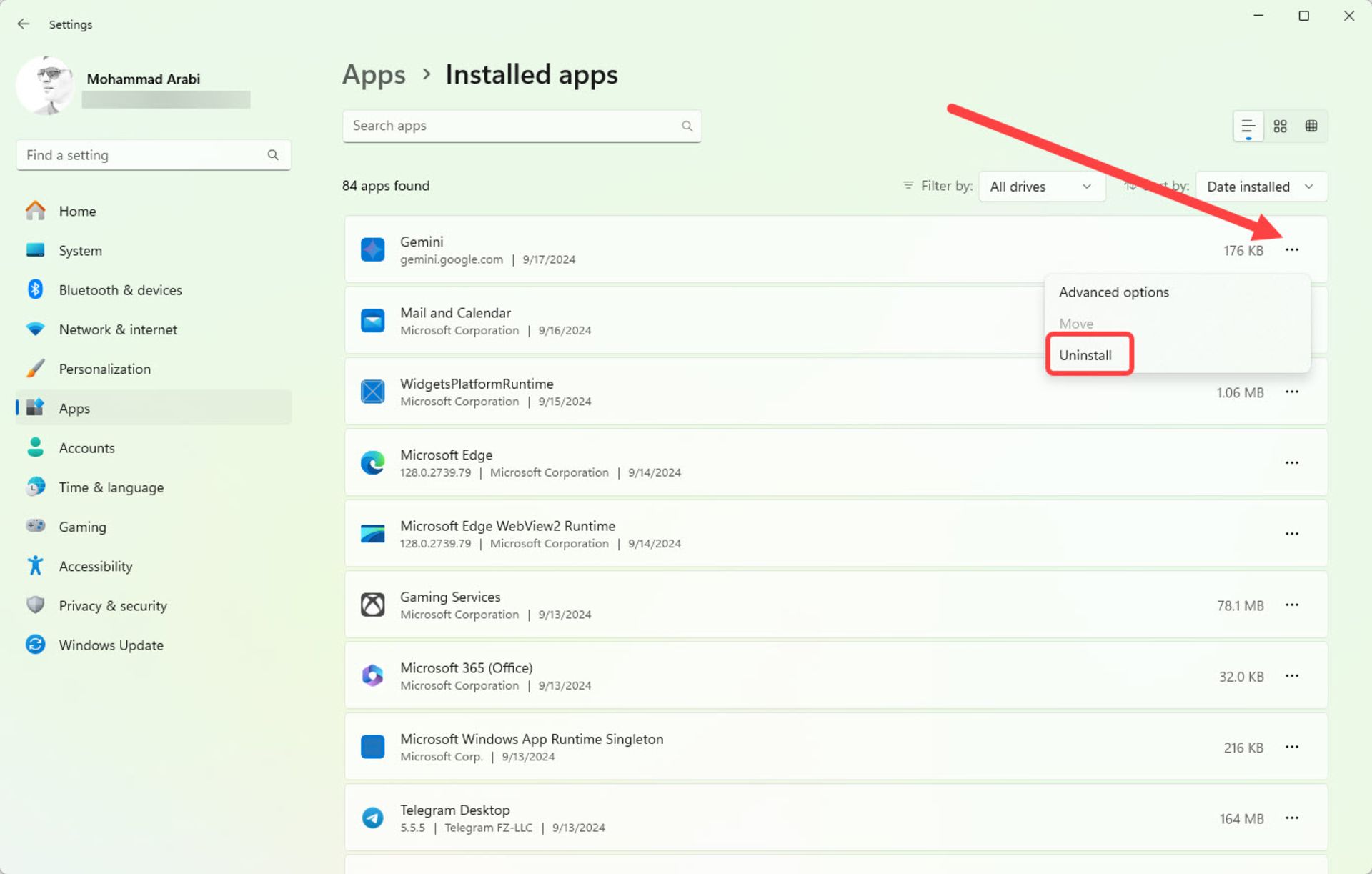The image size is (1372, 874).
Task: Click the Microsoft Edge app icon
Action: tap(374, 462)
